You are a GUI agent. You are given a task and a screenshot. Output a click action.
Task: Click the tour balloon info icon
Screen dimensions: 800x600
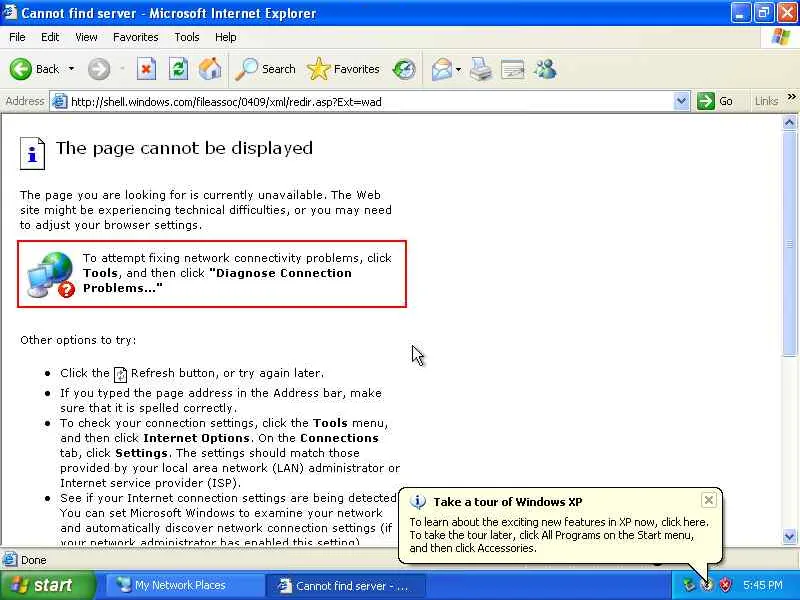[418, 502]
